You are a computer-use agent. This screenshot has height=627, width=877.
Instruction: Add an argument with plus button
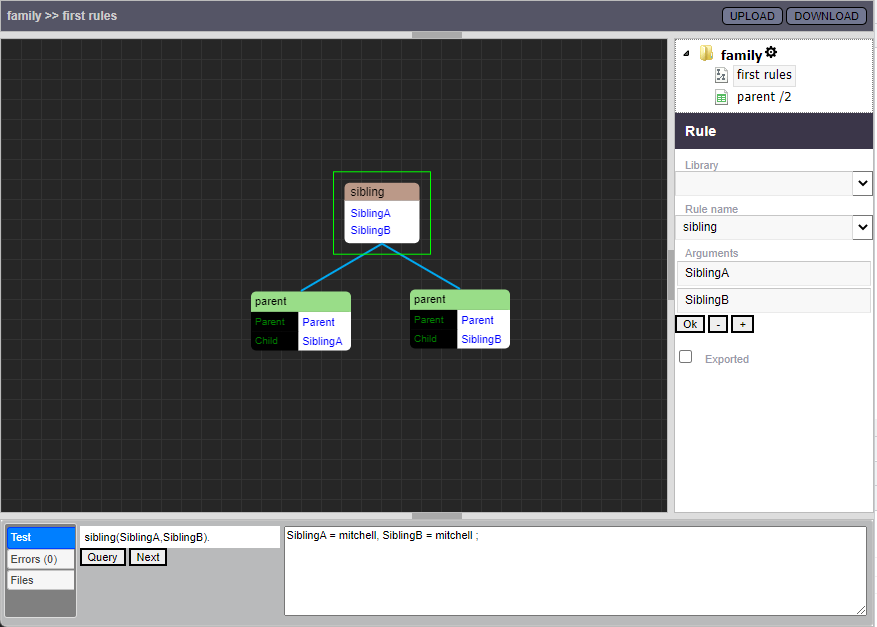(741, 324)
